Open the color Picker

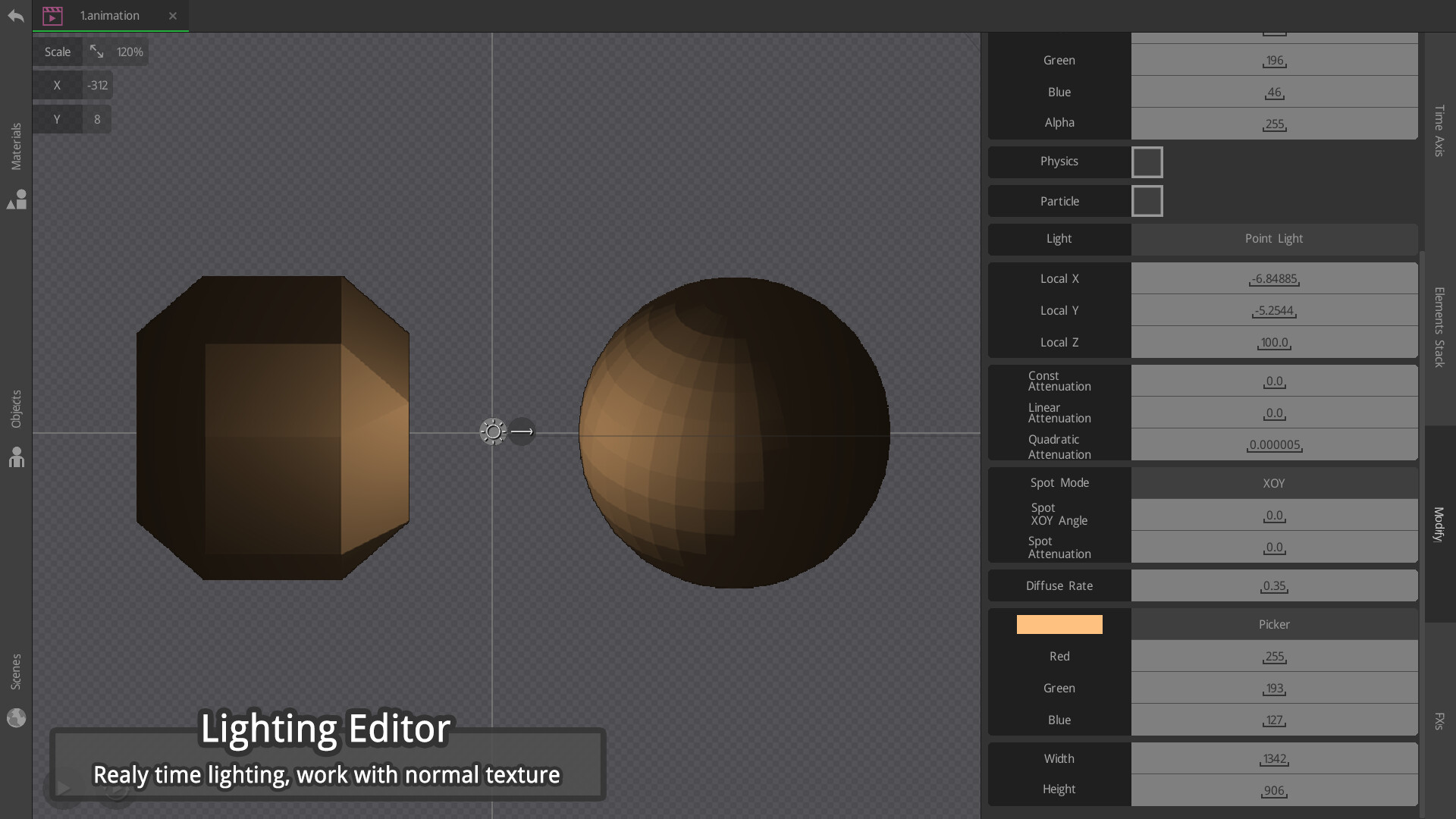point(1274,624)
